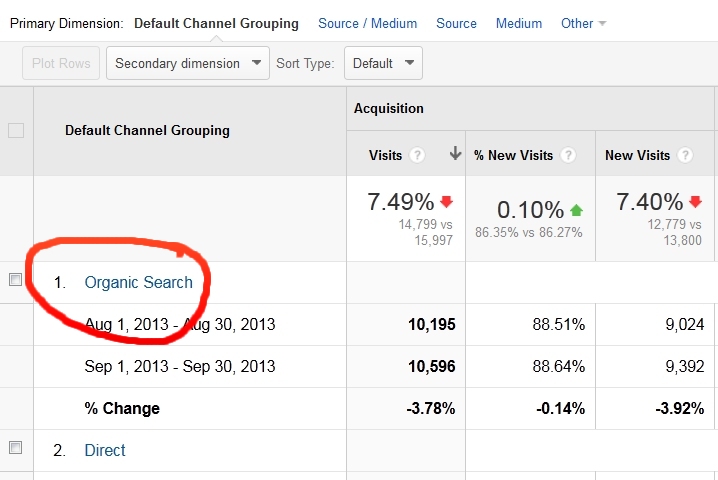Click the 7.40% new visits summary
The width and height of the screenshot is (718, 480).
pos(649,202)
